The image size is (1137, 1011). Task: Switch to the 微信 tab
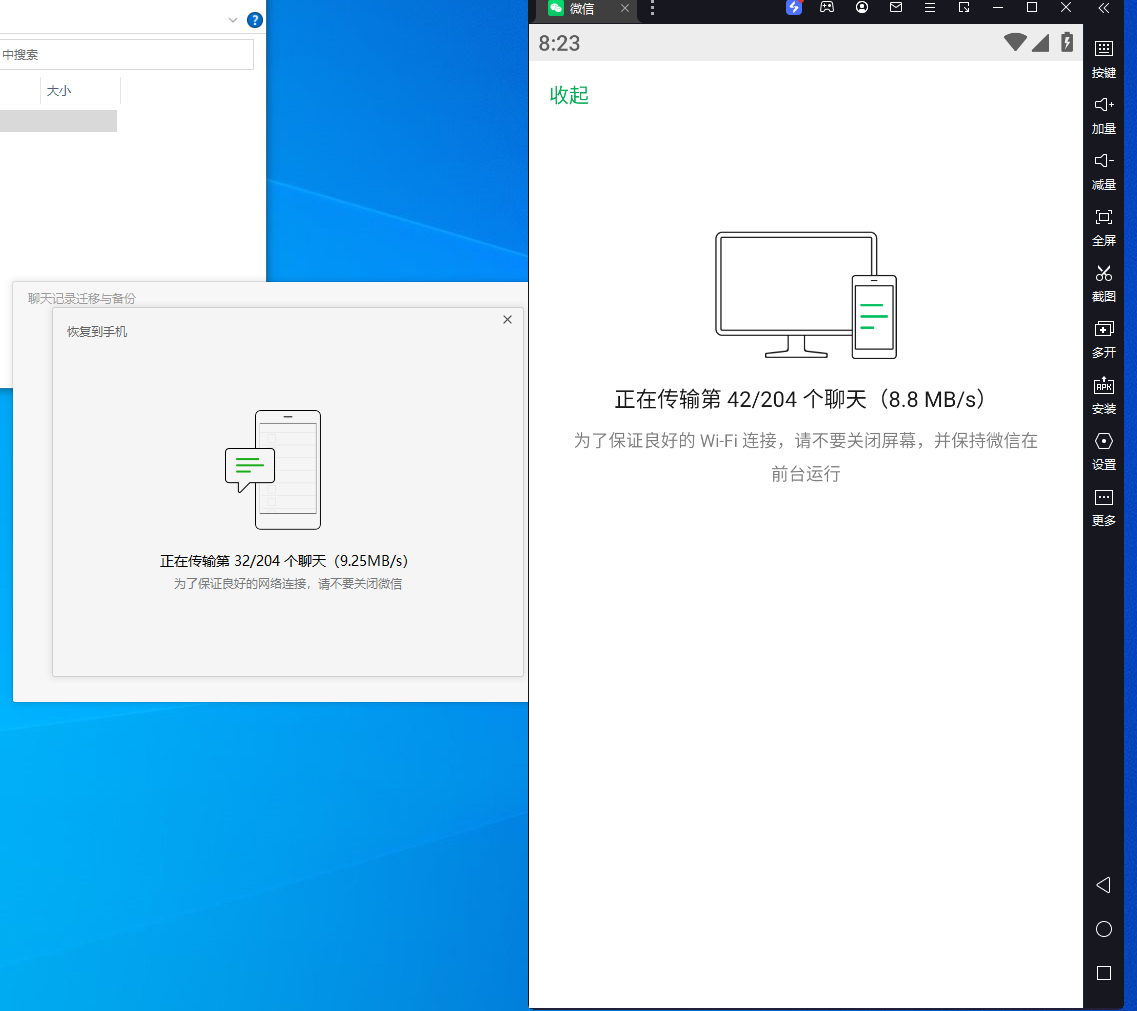click(582, 9)
